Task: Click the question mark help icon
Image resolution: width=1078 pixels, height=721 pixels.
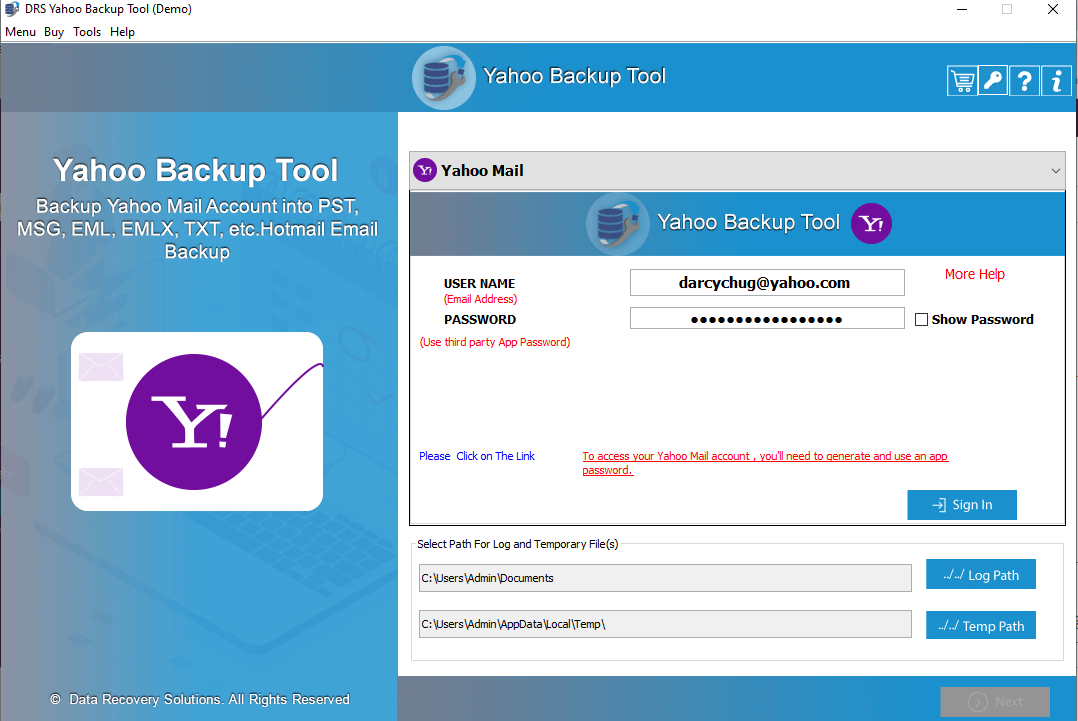Action: (x=1024, y=81)
